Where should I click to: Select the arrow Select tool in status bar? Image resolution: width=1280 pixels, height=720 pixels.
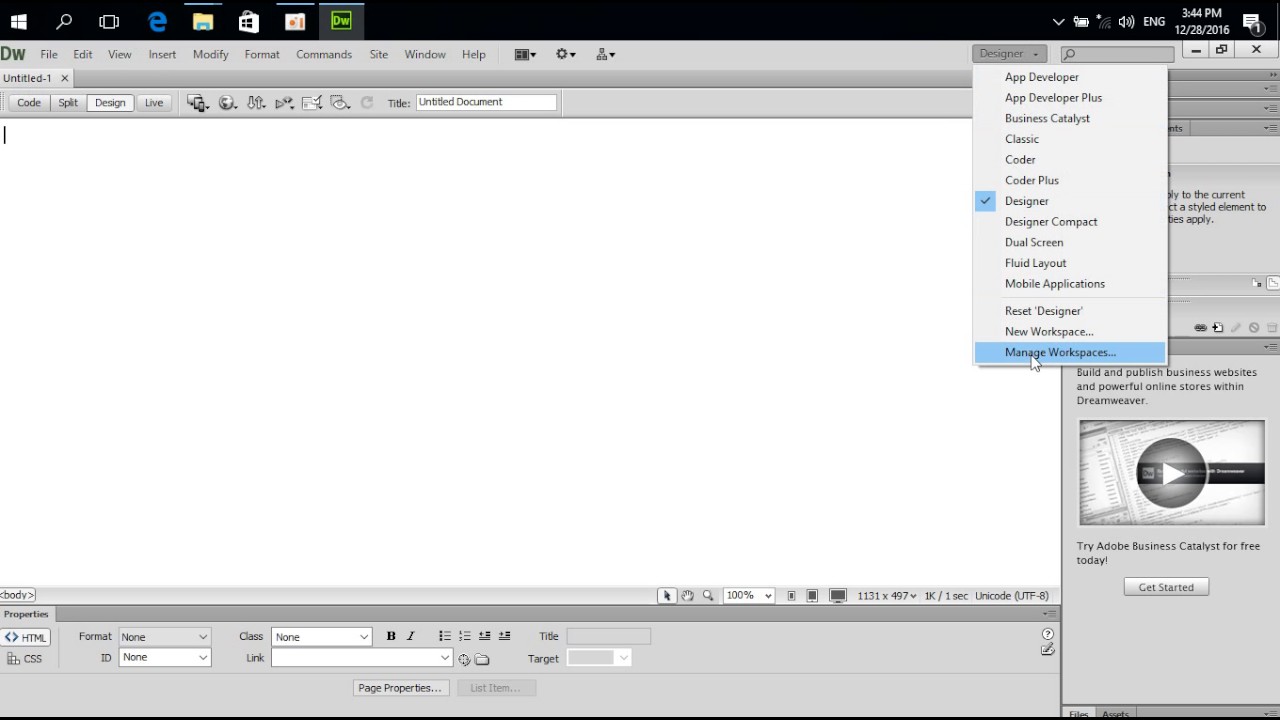(x=667, y=596)
